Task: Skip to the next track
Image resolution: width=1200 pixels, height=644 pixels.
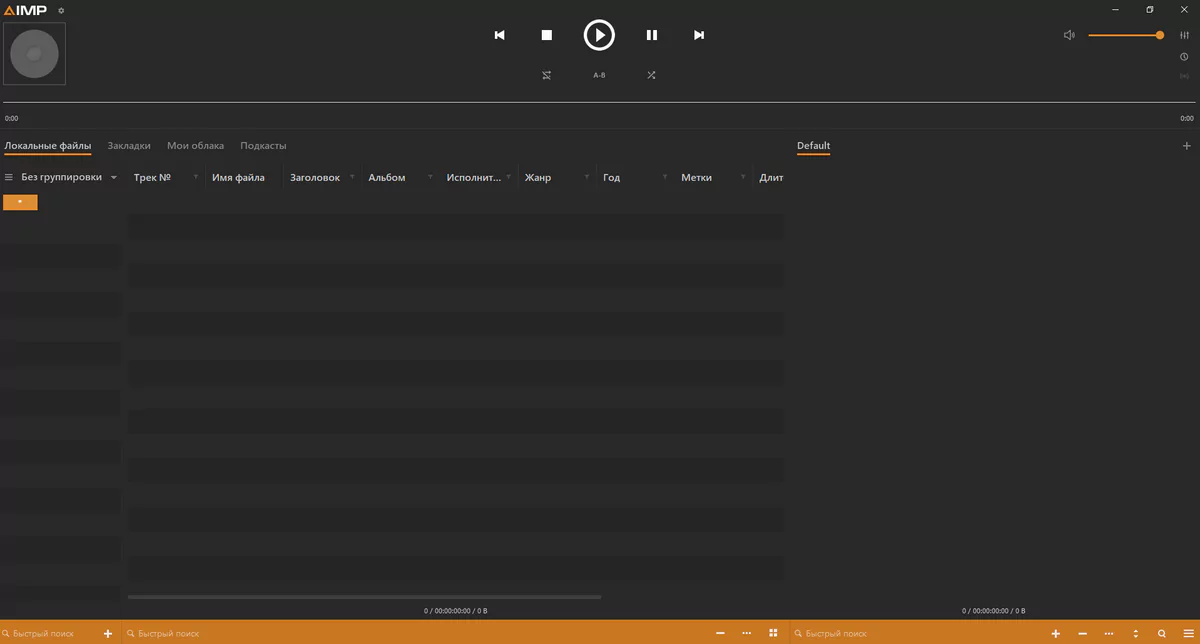Action: (699, 35)
